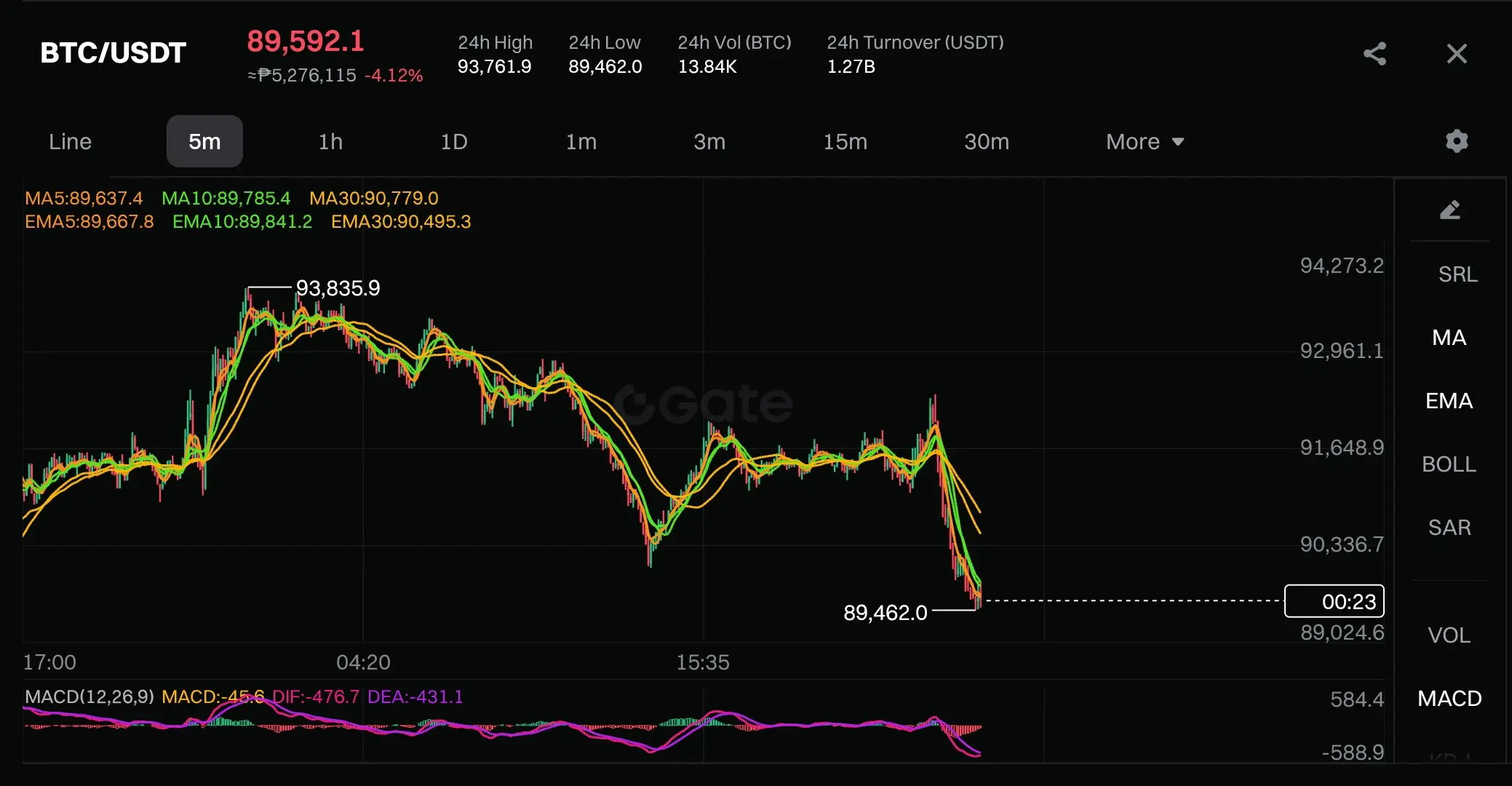Select the 1D timeframe
The height and width of the screenshot is (786, 1512).
click(x=454, y=142)
